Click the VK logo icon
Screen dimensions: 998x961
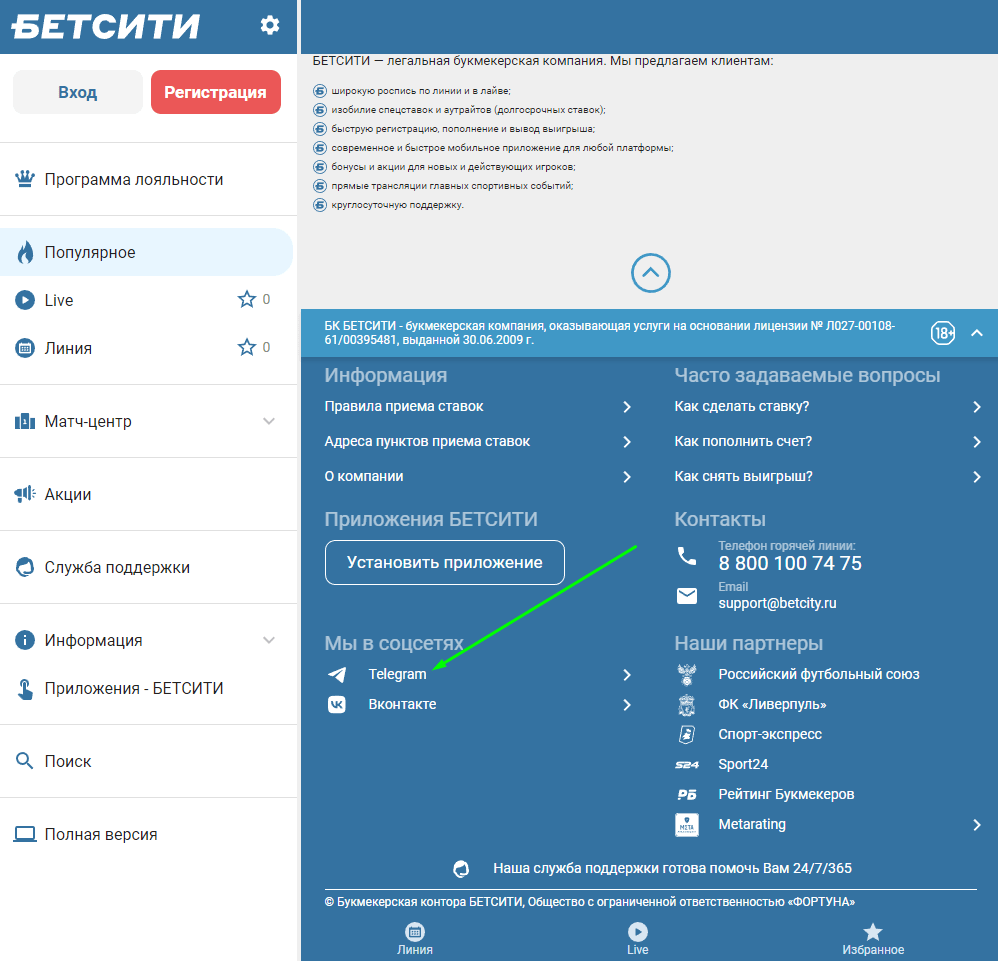(x=337, y=704)
